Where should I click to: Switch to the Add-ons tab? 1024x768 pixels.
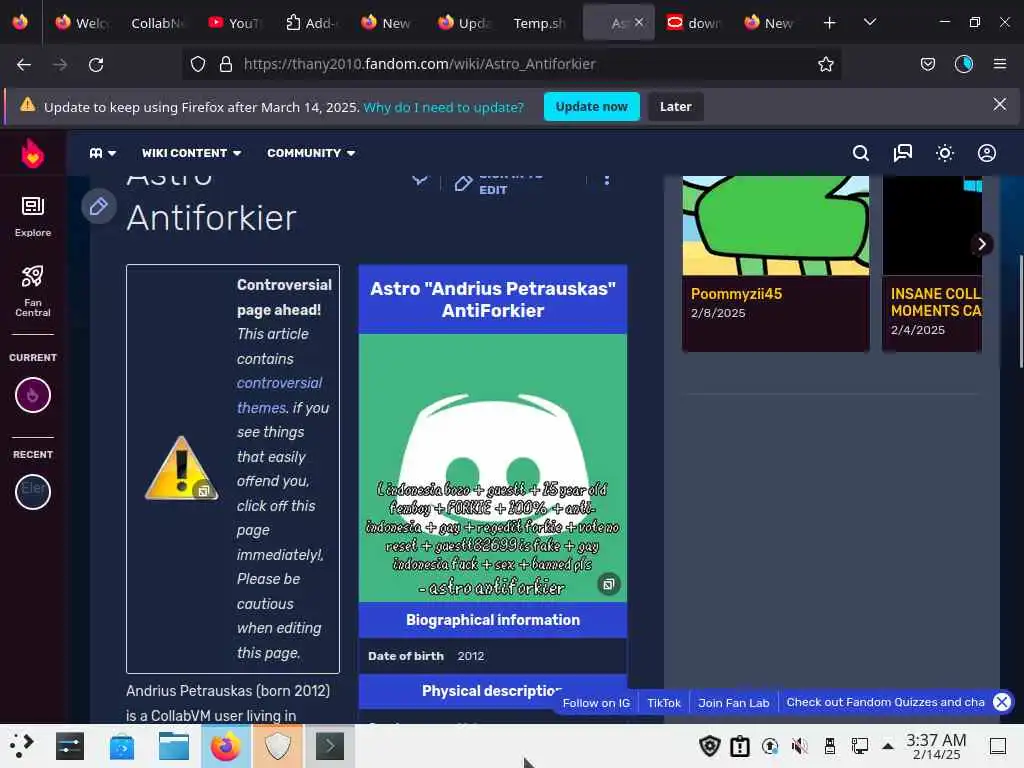[x=311, y=23]
